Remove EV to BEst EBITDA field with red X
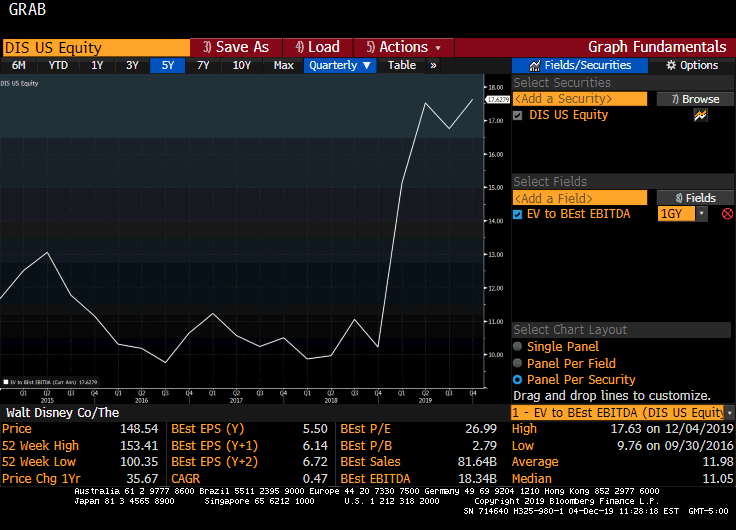 point(727,214)
